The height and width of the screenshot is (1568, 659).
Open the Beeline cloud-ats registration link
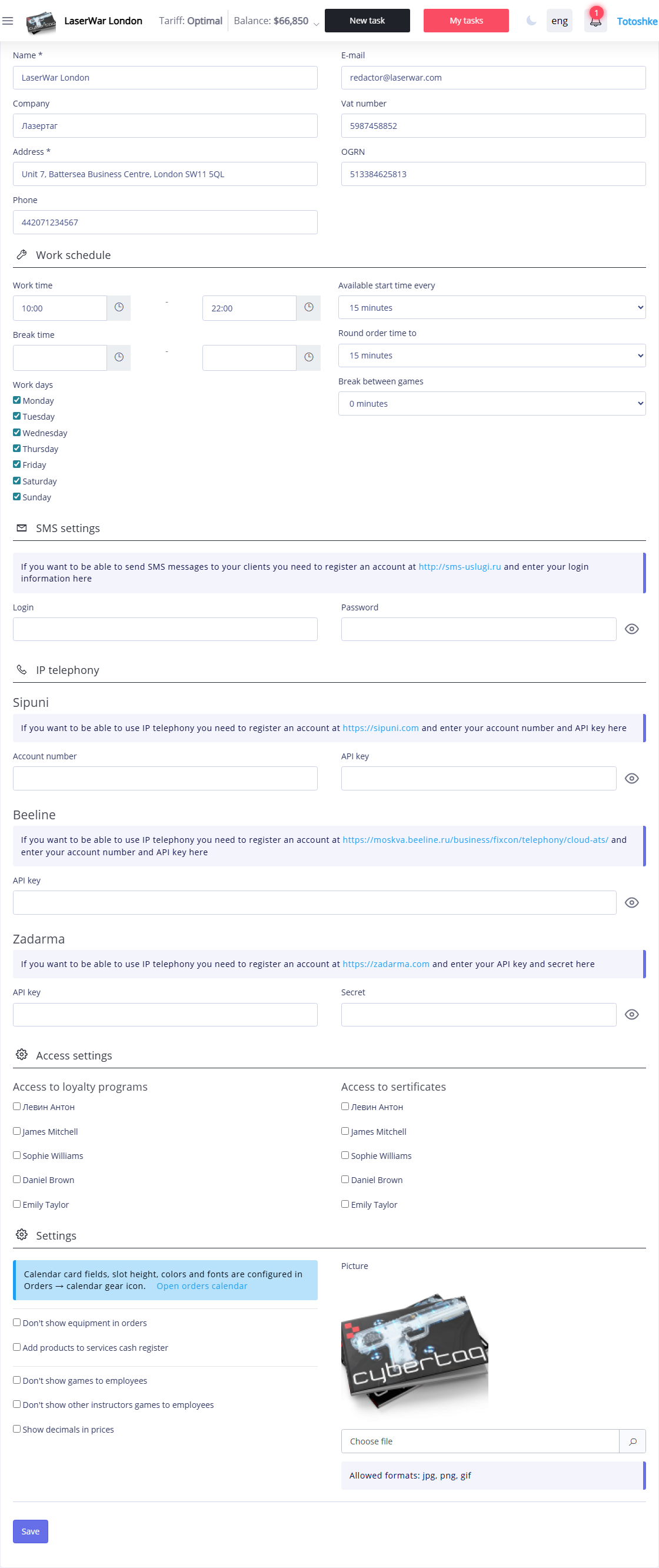click(475, 839)
